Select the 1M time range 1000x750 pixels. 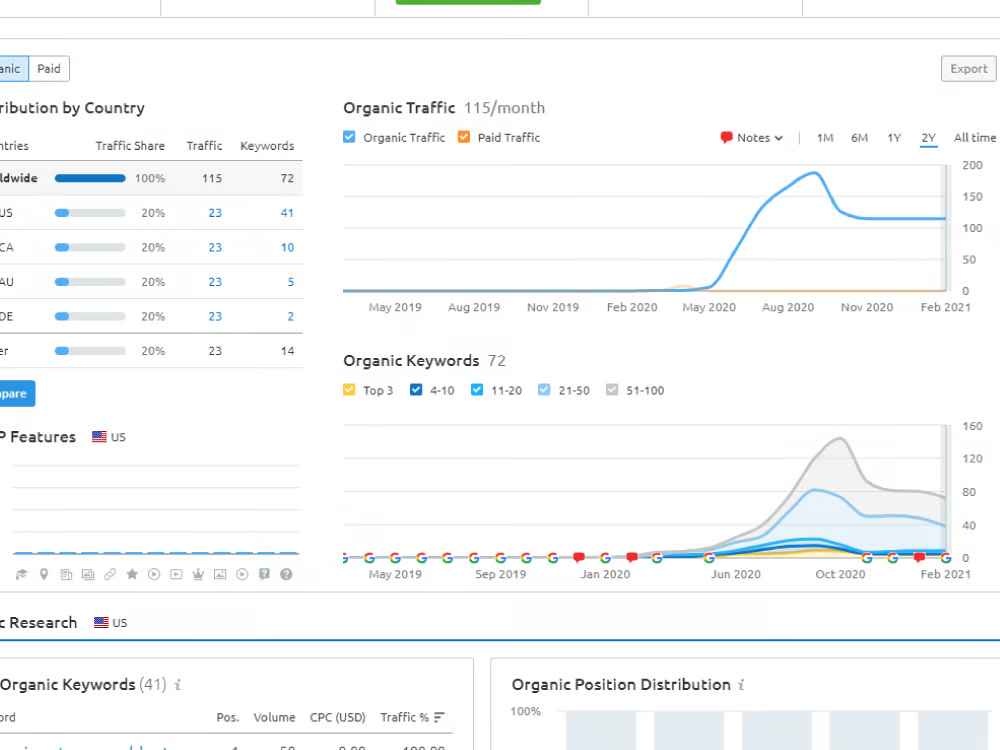825,138
